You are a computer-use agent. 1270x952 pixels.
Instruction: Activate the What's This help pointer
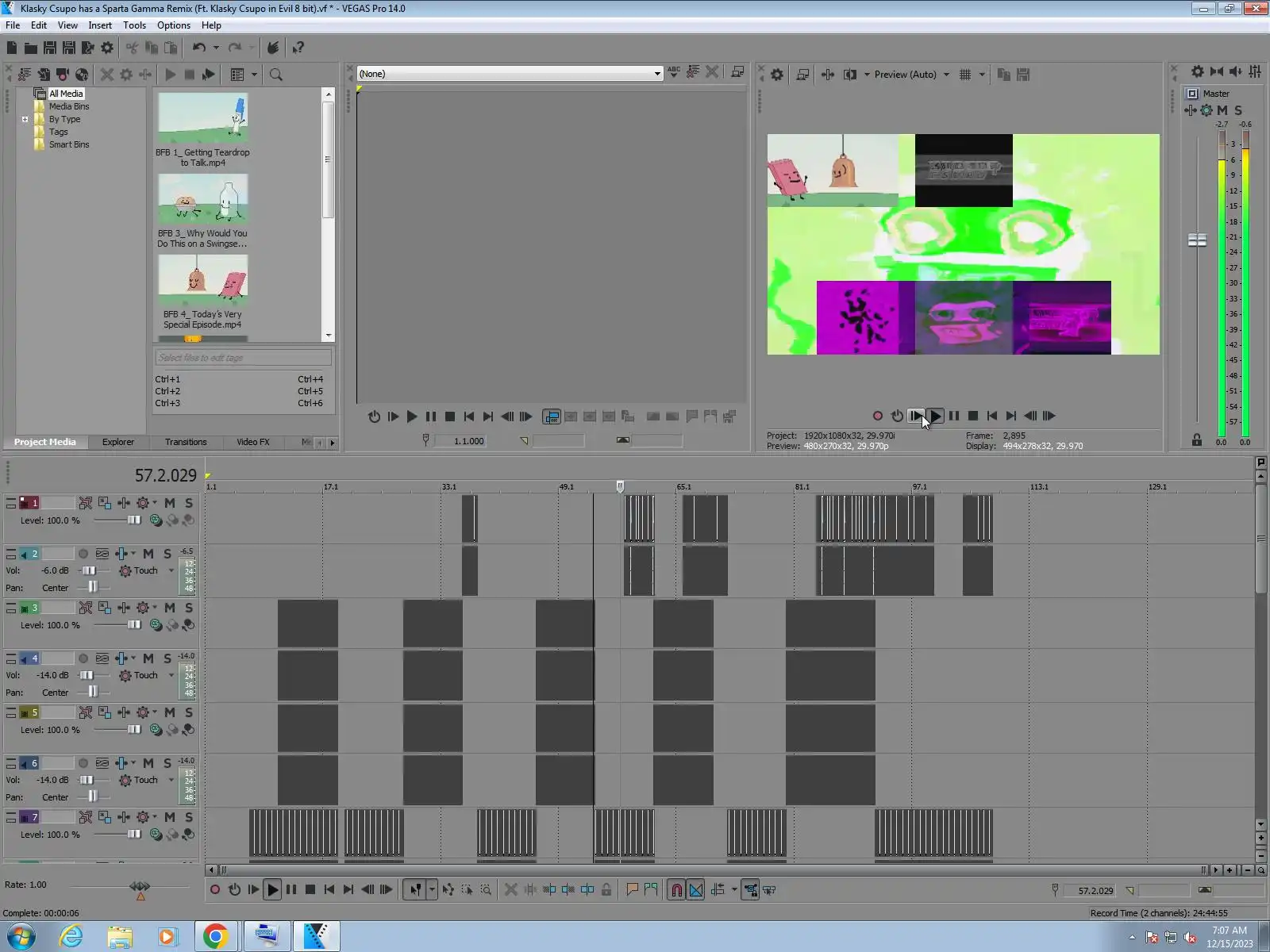[298, 48]
